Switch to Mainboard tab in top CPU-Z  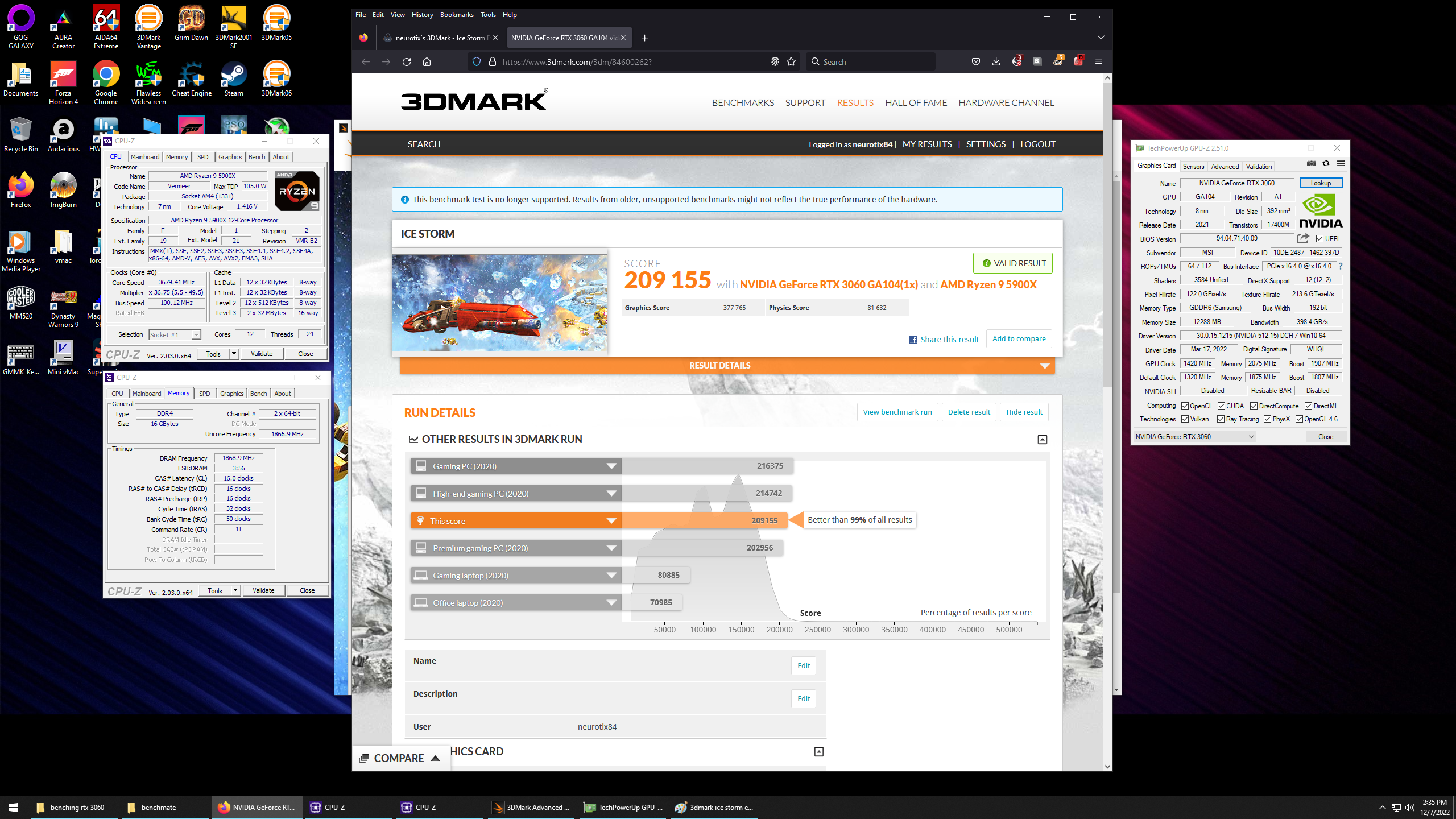(x=145, y=157)
